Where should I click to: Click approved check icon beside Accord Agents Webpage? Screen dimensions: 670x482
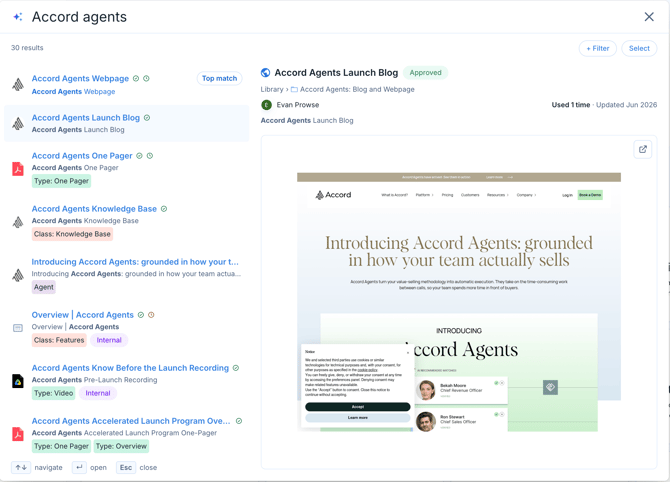pos(136,79)
